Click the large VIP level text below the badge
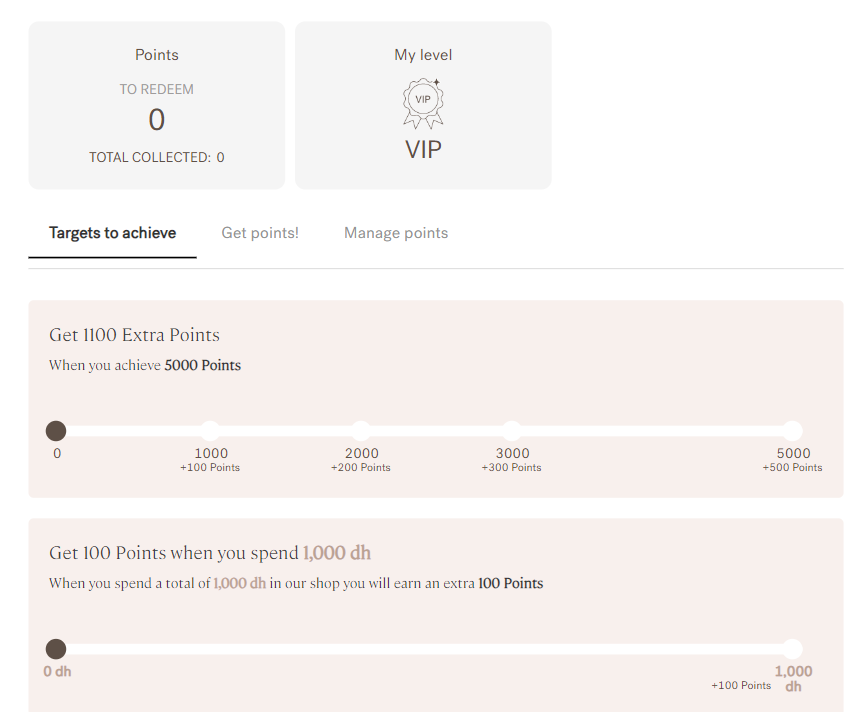 coord(423,150)
